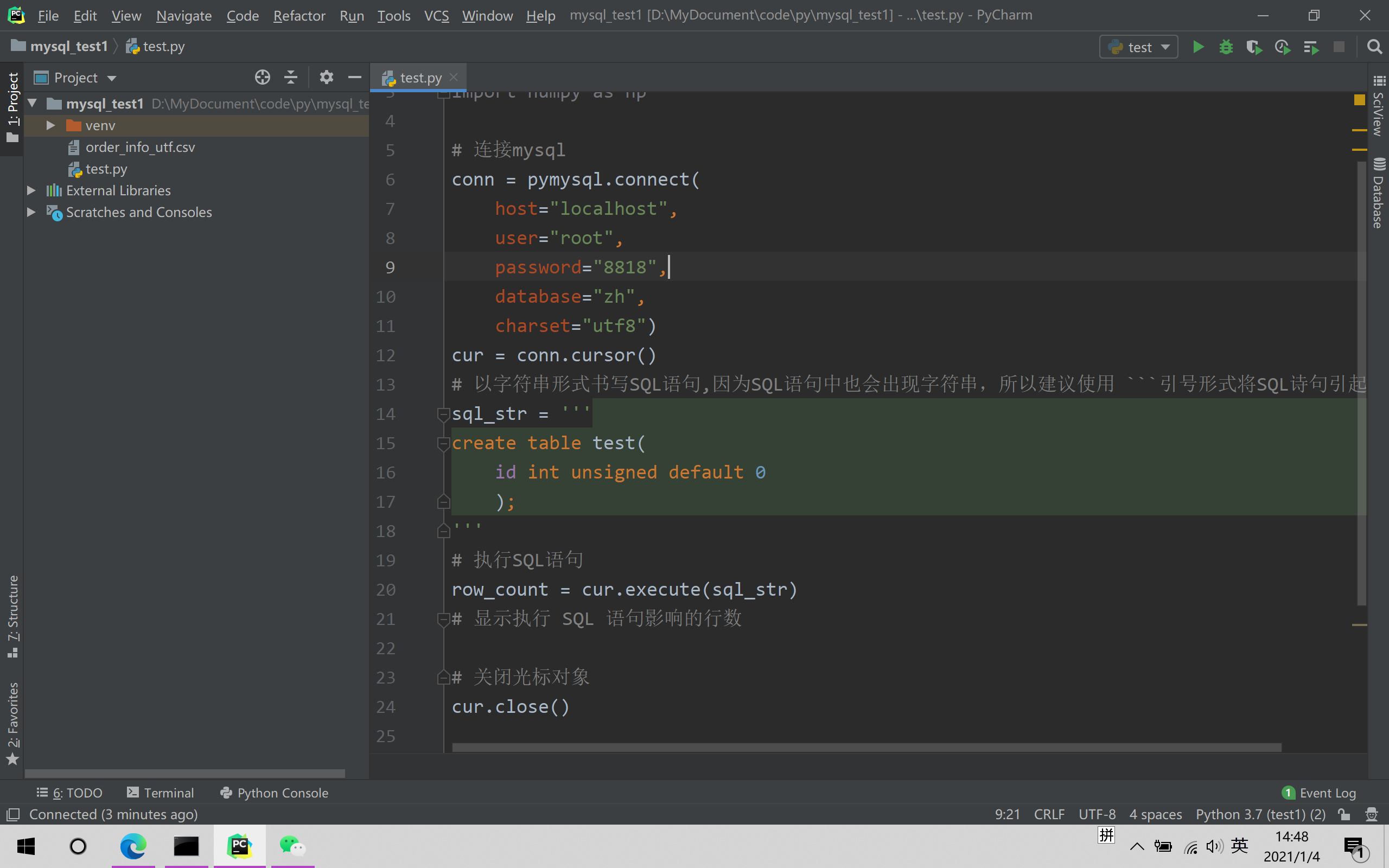Click the mysql_test1 breadcrumb
This screenshot has height=868, width=1389.
[60, 47]
